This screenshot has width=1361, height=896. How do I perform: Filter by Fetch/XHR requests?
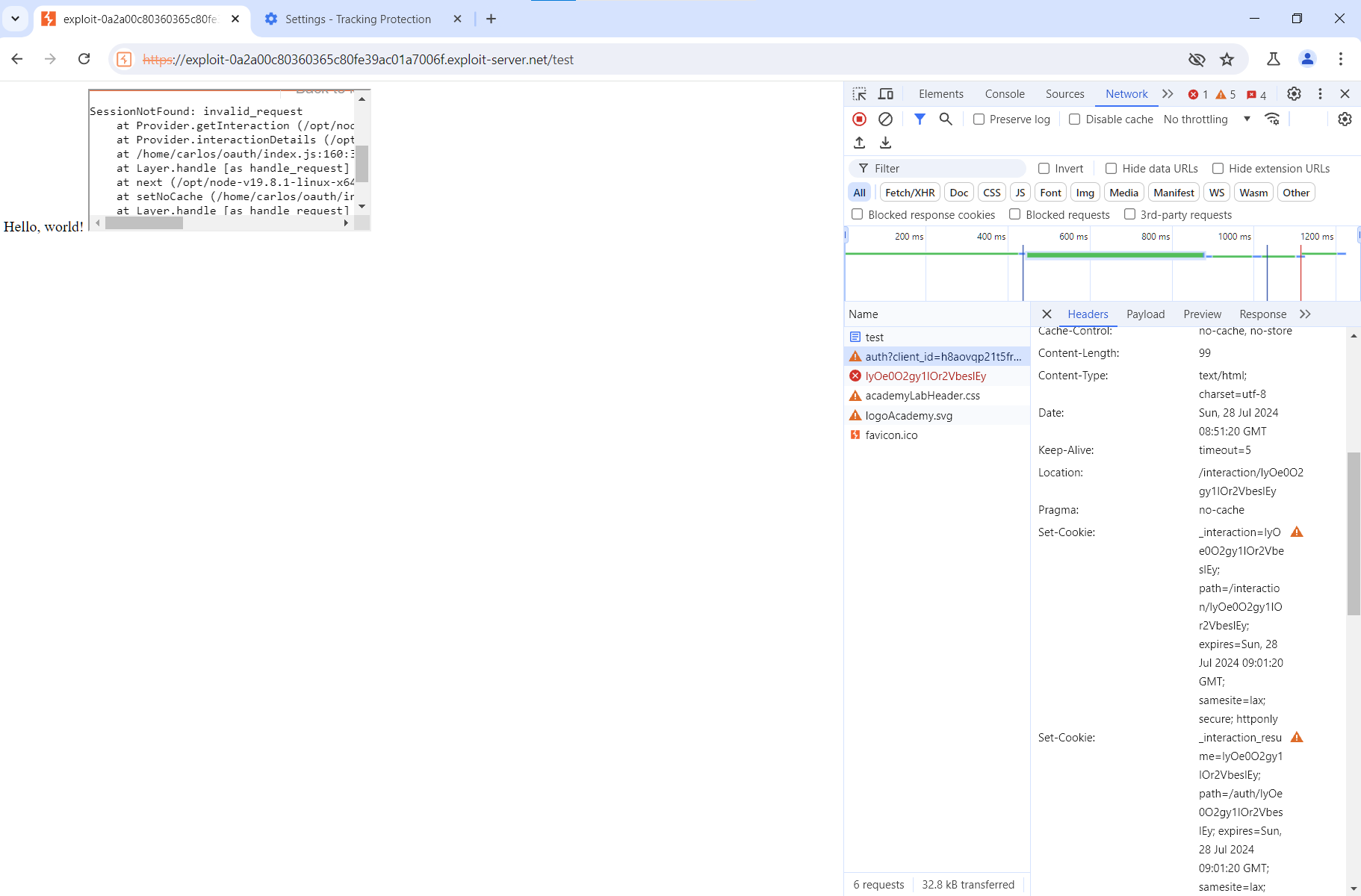910,193
